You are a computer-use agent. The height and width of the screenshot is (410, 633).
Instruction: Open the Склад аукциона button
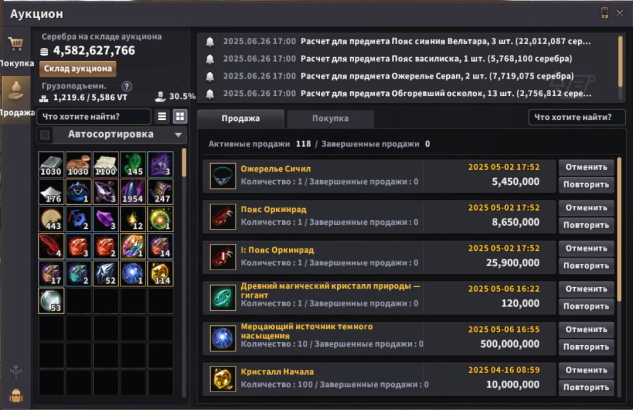[78, 69]
